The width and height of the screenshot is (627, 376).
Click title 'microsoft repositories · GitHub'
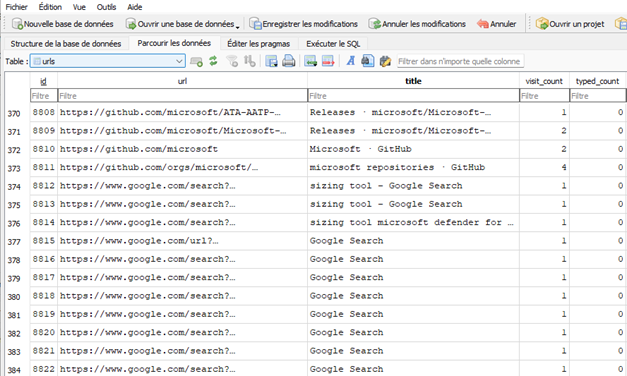[413, 168]
